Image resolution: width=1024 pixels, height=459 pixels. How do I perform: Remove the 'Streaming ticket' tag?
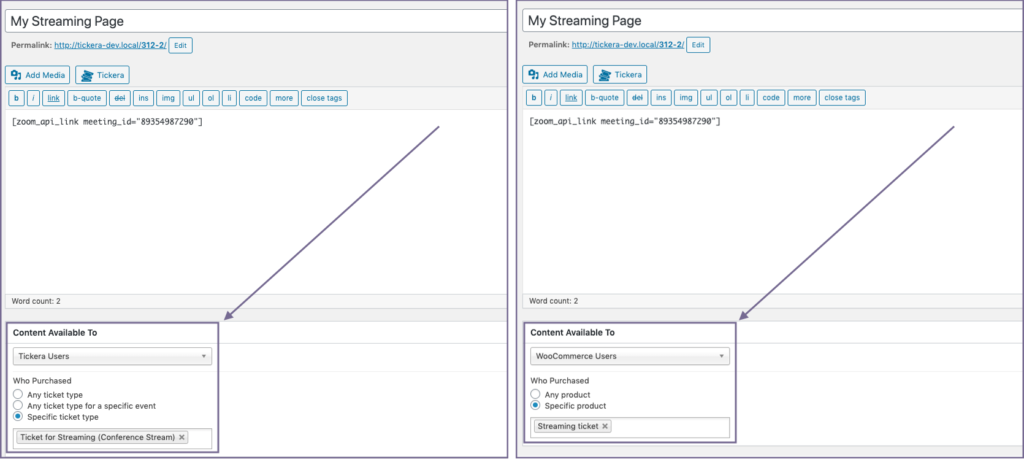pos(605,426)
